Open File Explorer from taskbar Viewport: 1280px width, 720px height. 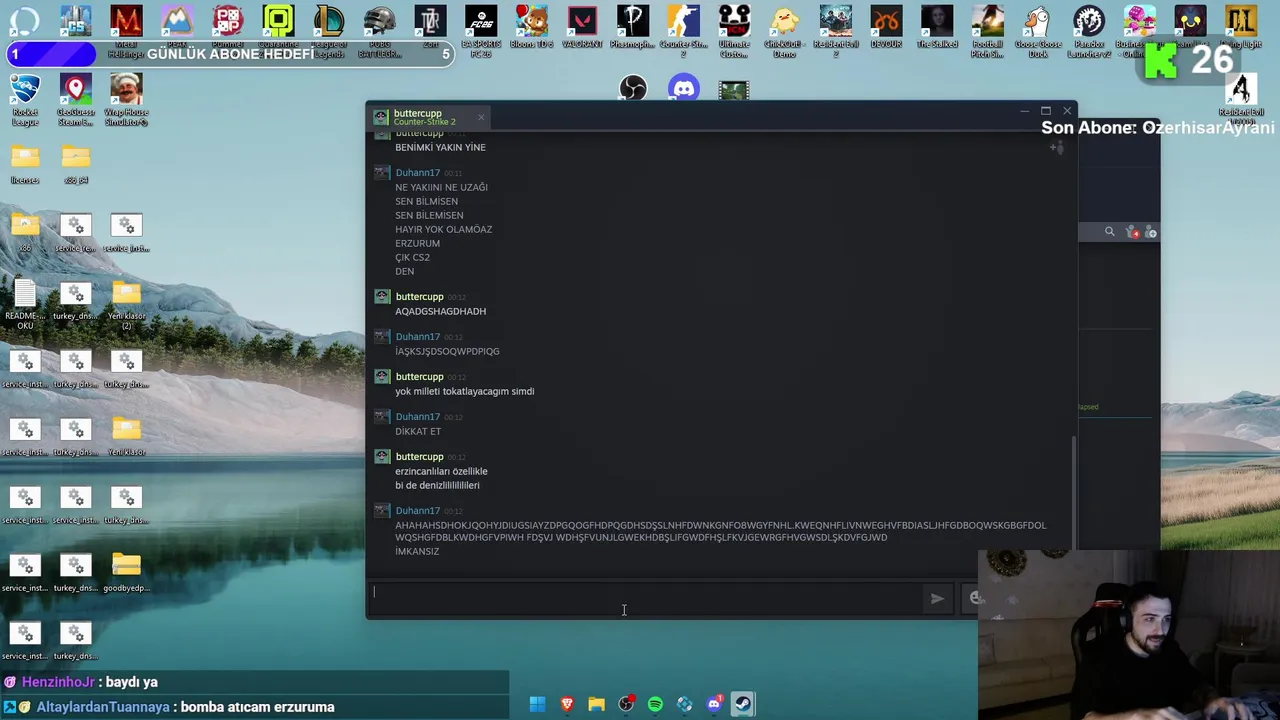pyautogui.click(x=596, y=704)
